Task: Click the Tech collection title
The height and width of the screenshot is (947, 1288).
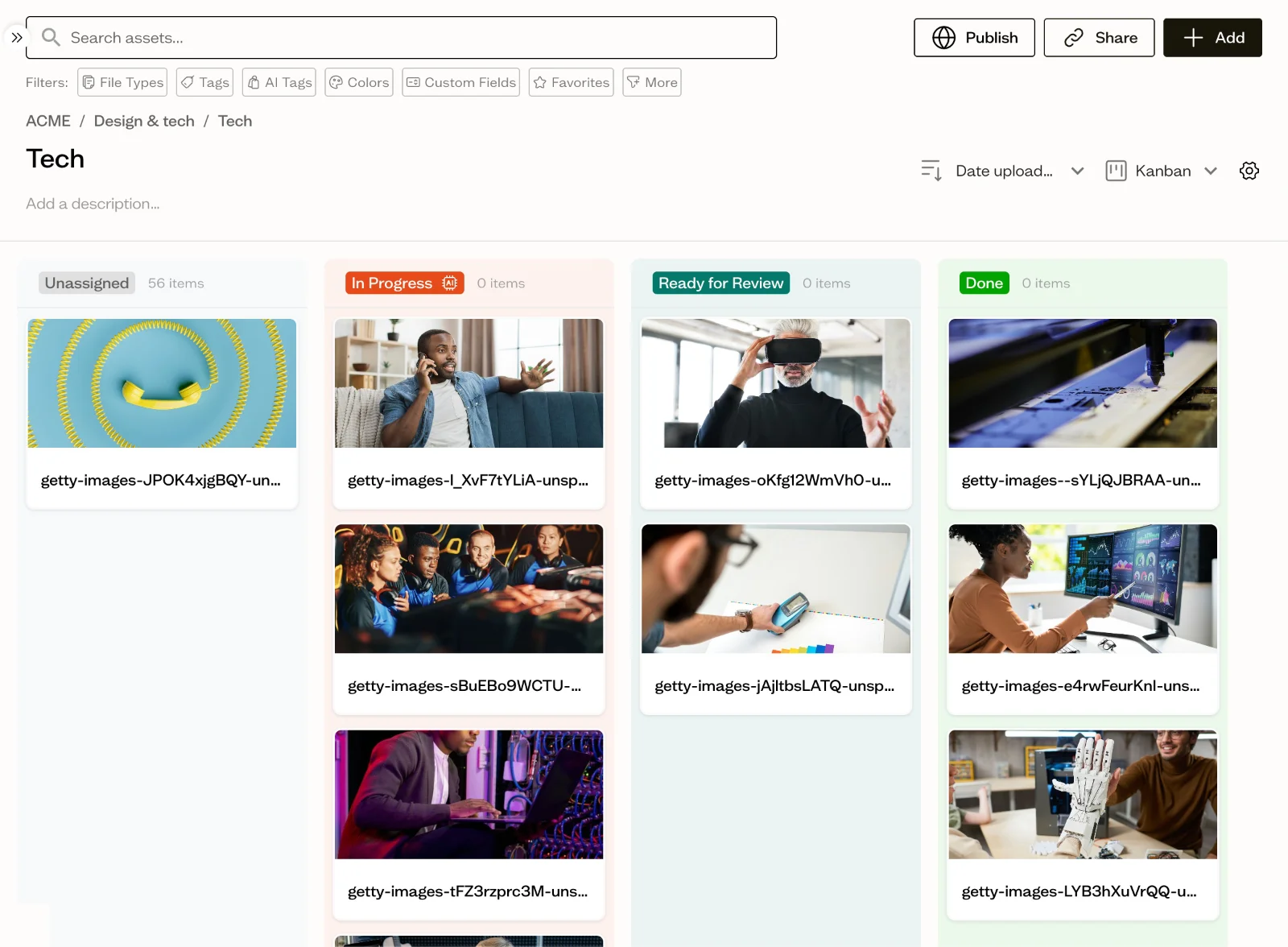Action: click(x=55, y=159)
